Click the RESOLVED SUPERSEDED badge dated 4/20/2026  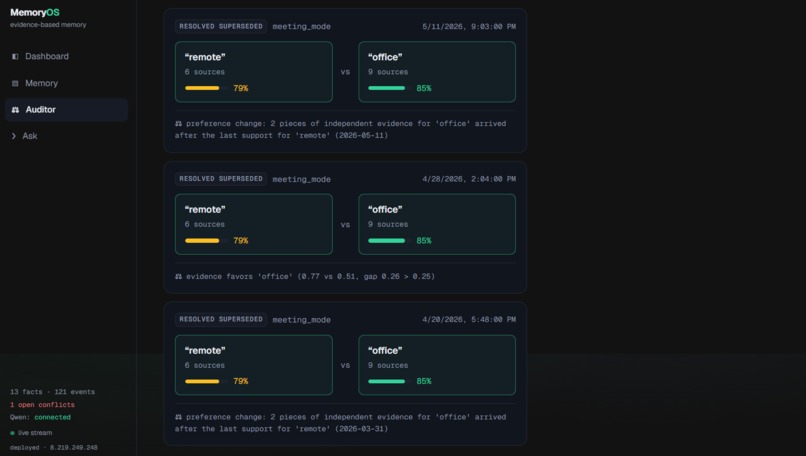coord(221,319)
